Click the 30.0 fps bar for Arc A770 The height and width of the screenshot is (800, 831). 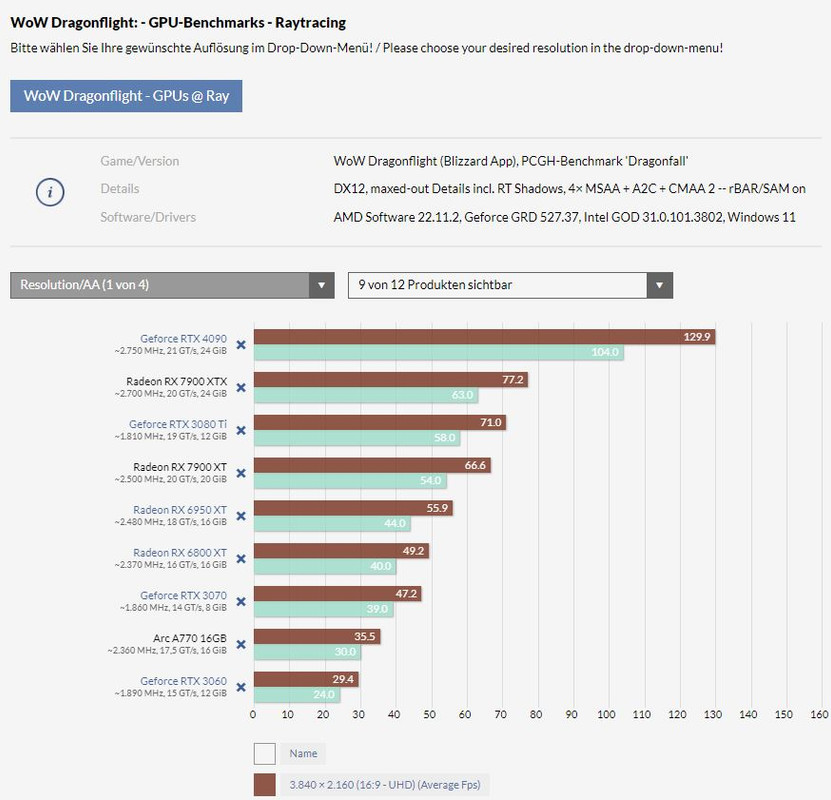(x=307, y=652)
